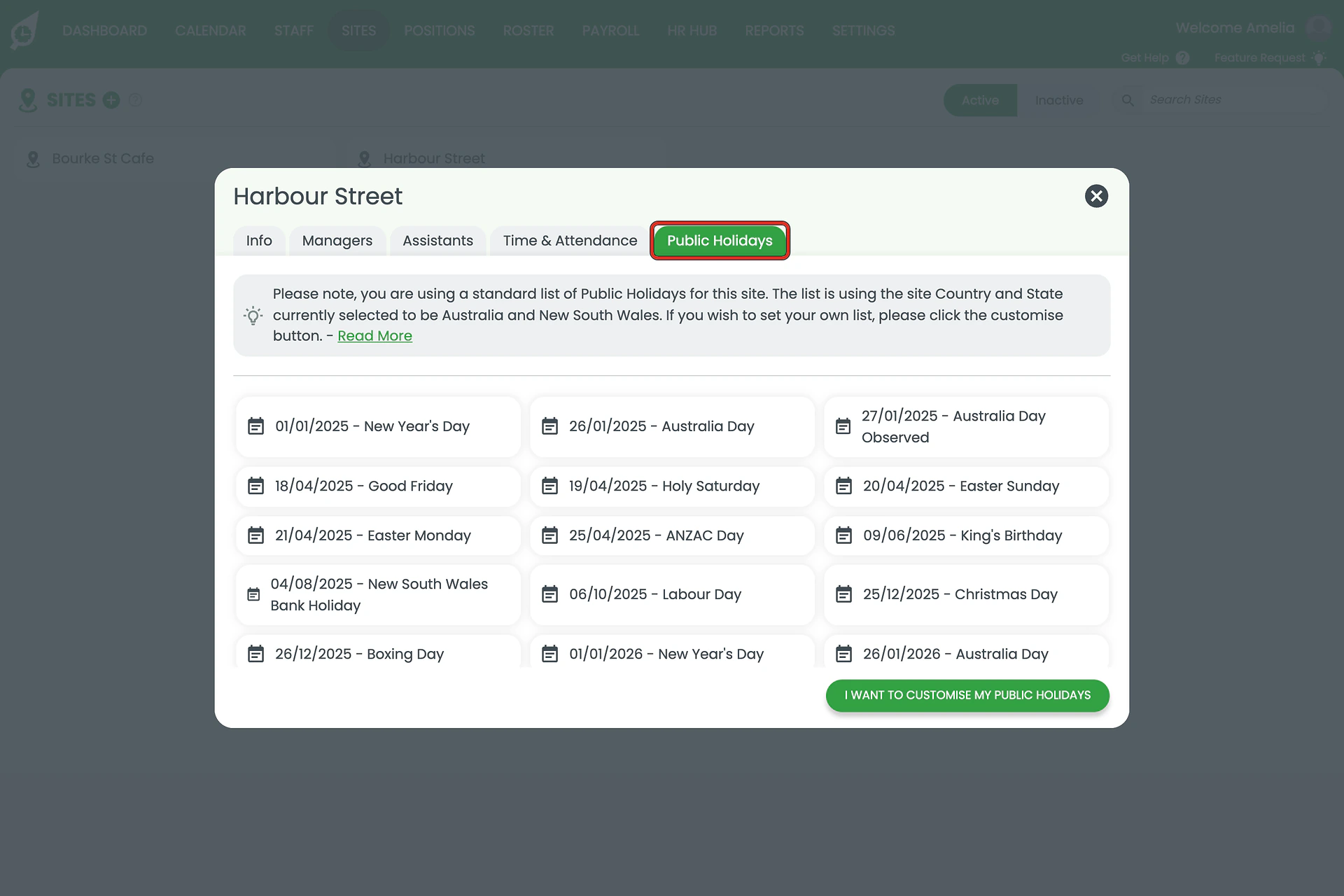This screenshot has height=896, width=1344.
Task: Follow the Read More link
Action: click(x=374, y=336)
